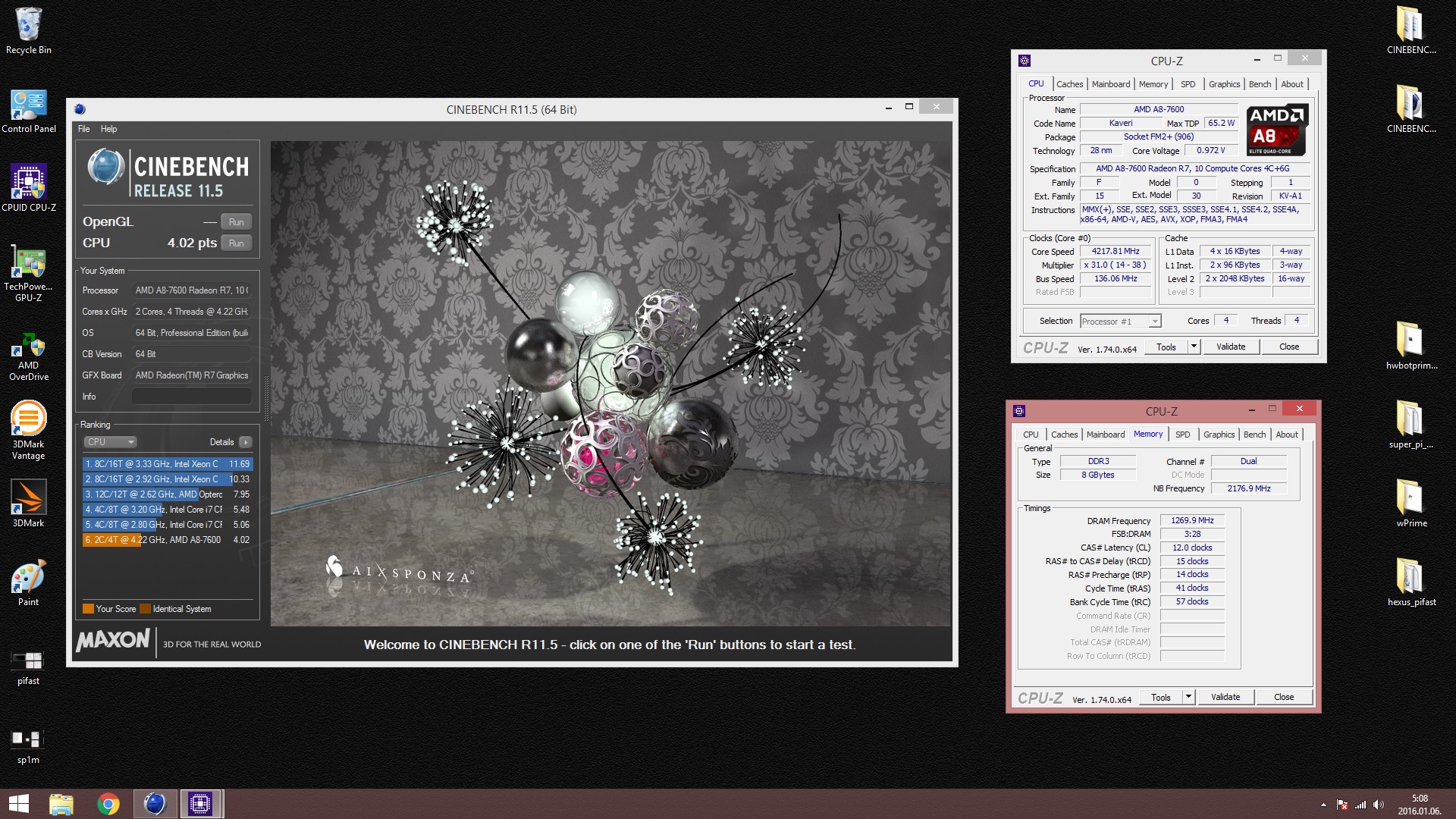Click the DRAM Frequency value 1269.9 MHz

point(1191,521)
